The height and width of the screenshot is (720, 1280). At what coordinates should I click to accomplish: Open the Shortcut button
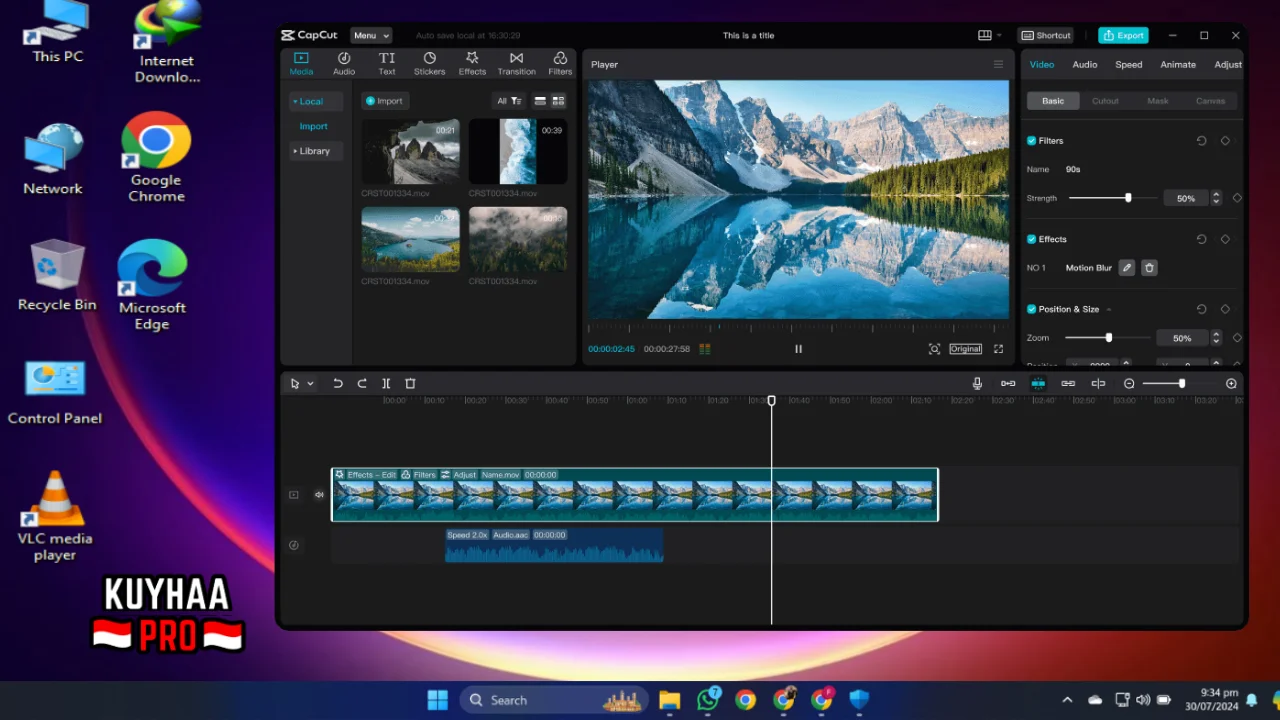[x=1046, y=35]
